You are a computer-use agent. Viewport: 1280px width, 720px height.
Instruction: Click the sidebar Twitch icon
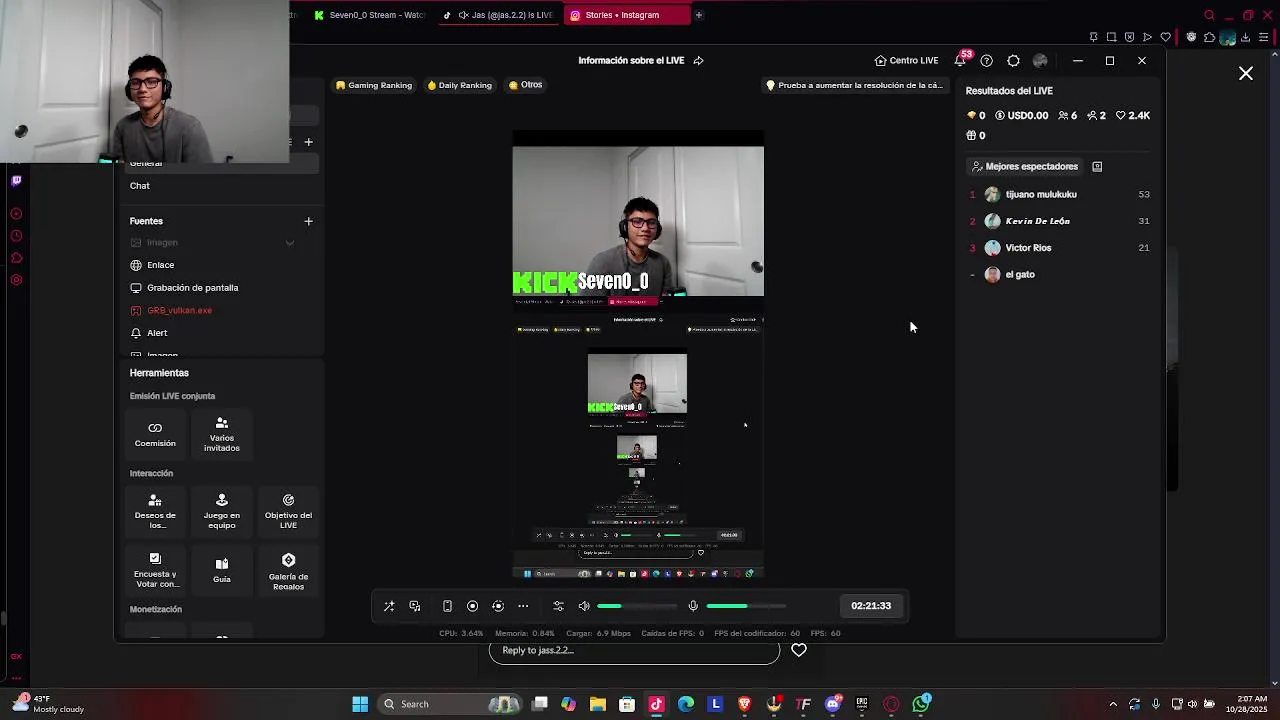(16, 181)
